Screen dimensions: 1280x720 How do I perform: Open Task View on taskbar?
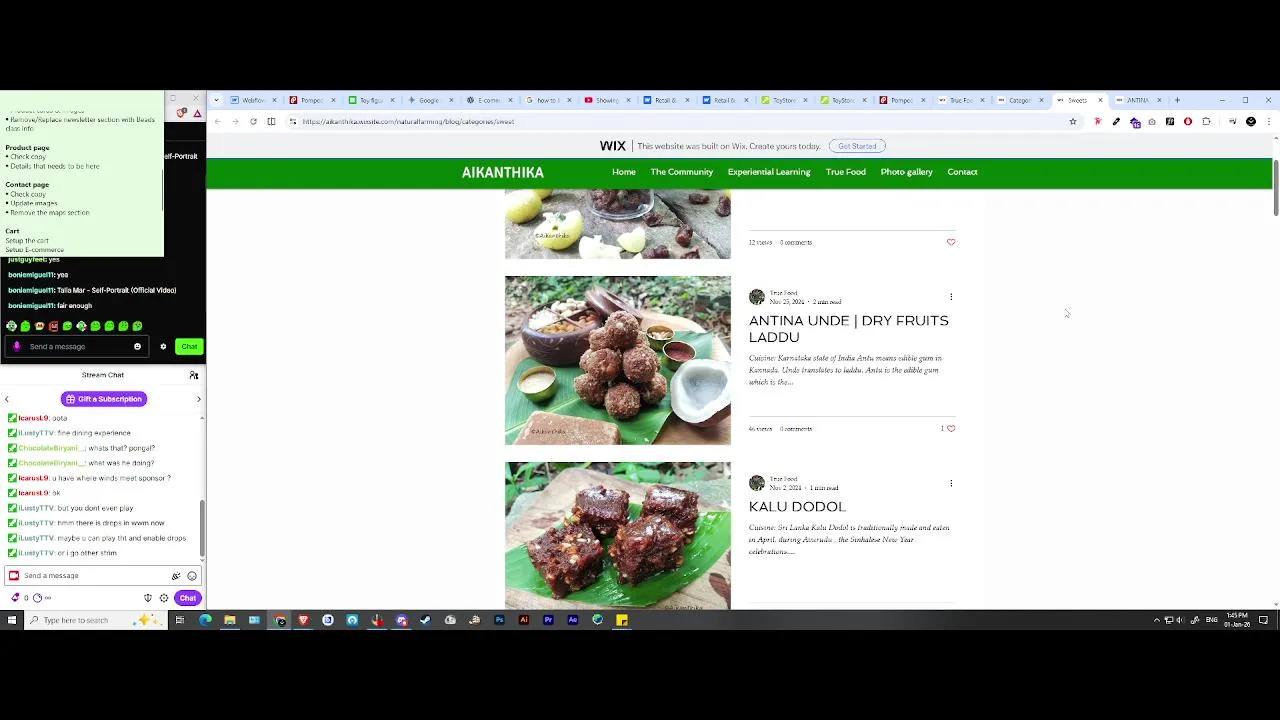(x=180, y=620)
